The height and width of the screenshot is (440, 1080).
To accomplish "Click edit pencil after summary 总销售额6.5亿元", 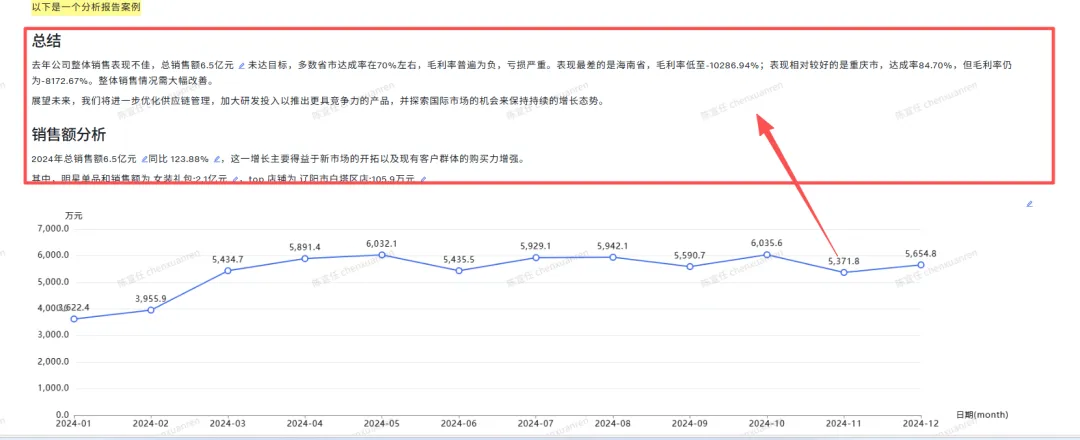I will click(241, 66).
